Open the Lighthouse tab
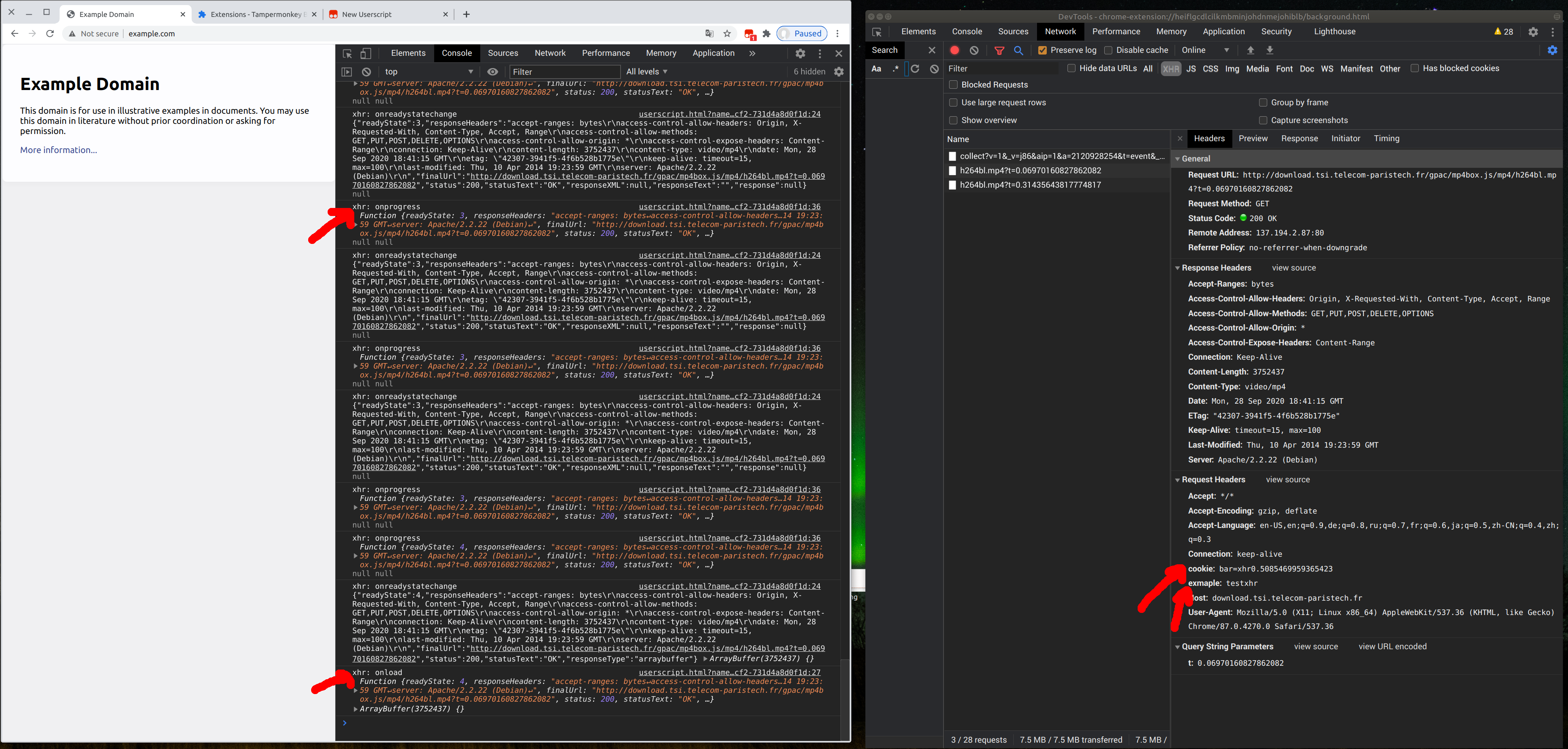The width and height of the screenshot is (1568, 749). [x=1334, y=32]
